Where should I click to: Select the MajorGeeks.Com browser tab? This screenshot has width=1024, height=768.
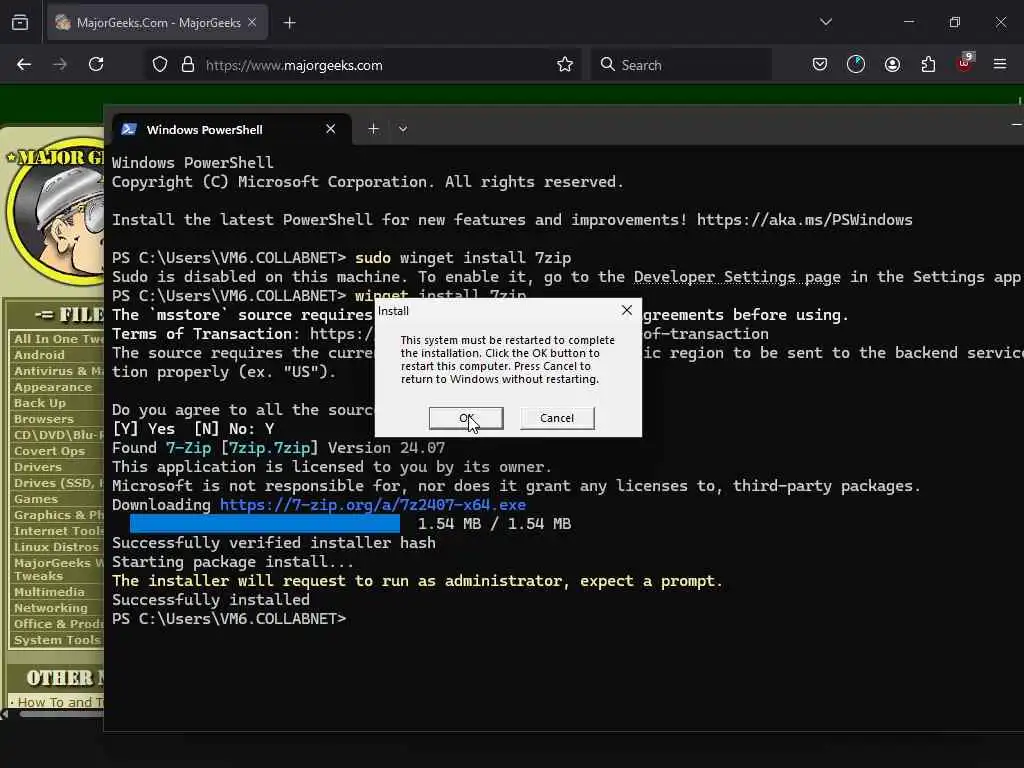(x=157, y=23)
